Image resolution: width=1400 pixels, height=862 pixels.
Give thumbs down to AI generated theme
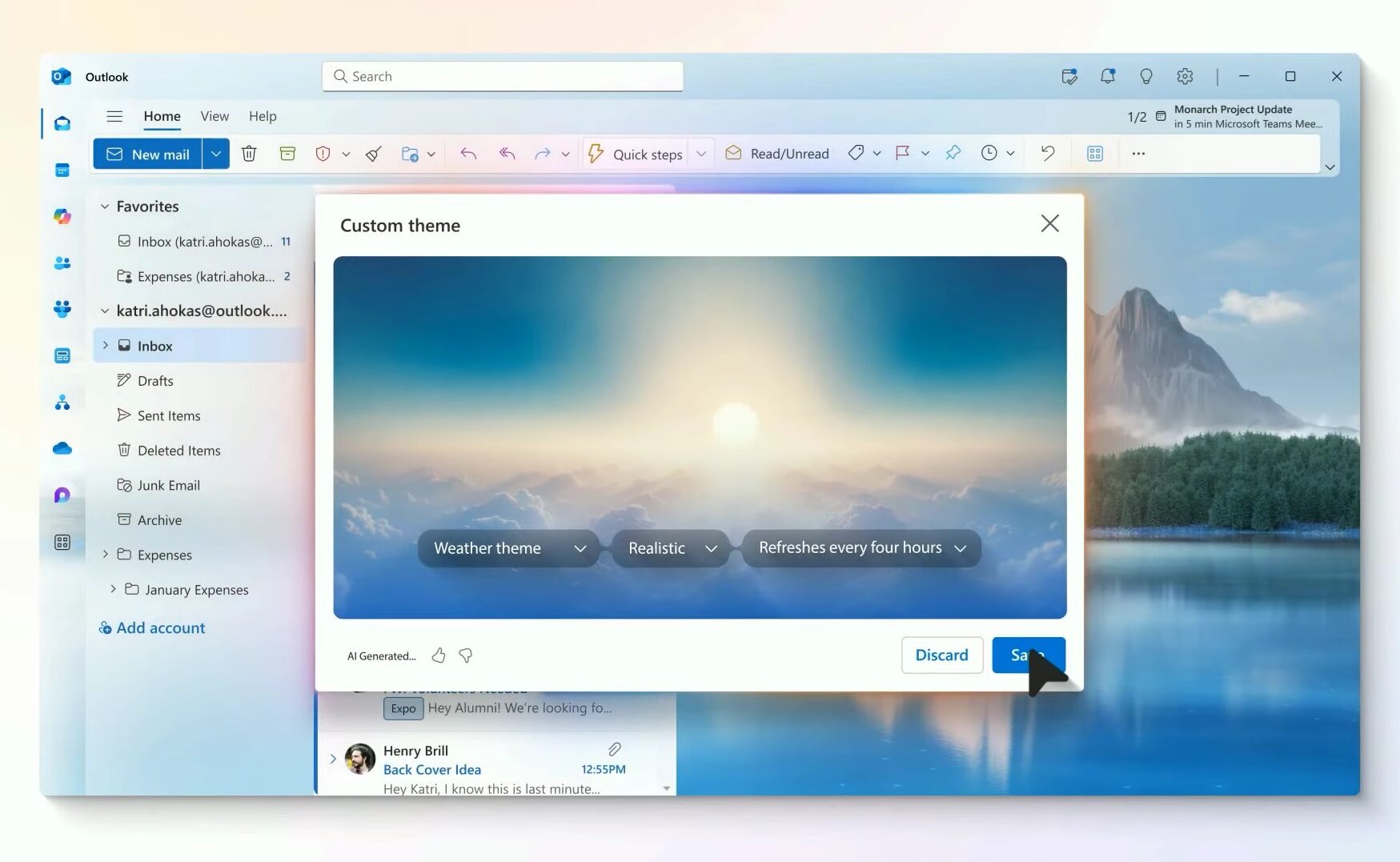click(x=466, y=656)
